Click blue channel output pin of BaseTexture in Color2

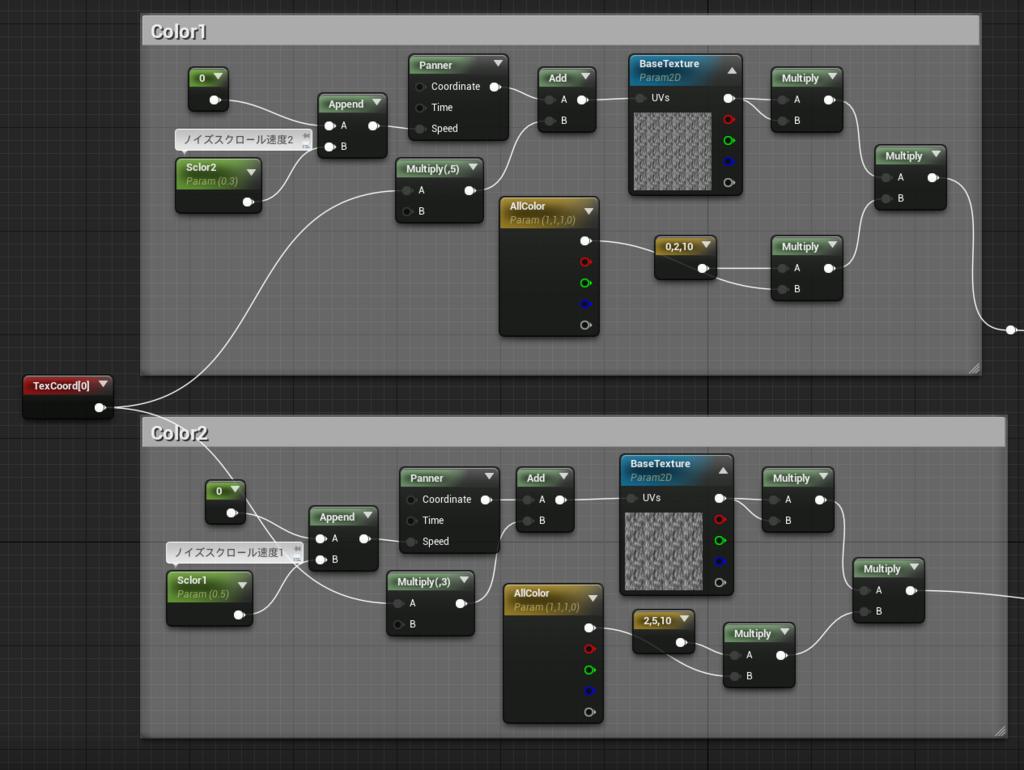tap(720, 561)
